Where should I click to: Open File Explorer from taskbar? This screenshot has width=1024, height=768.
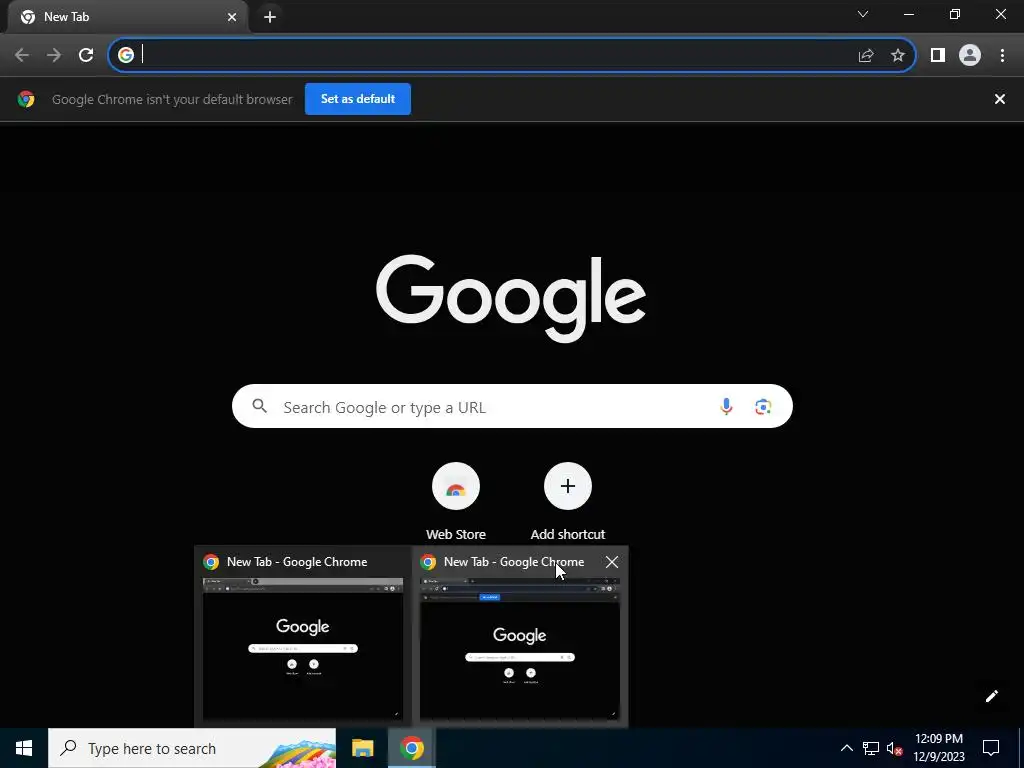(362, 748)
